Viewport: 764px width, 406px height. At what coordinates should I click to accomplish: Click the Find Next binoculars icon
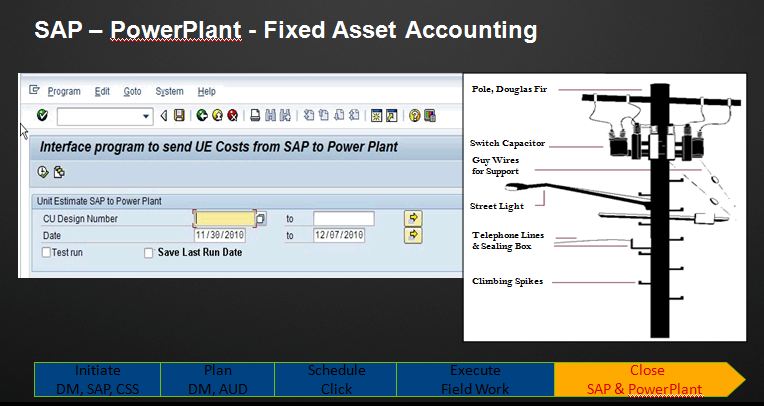click(286, 116)
